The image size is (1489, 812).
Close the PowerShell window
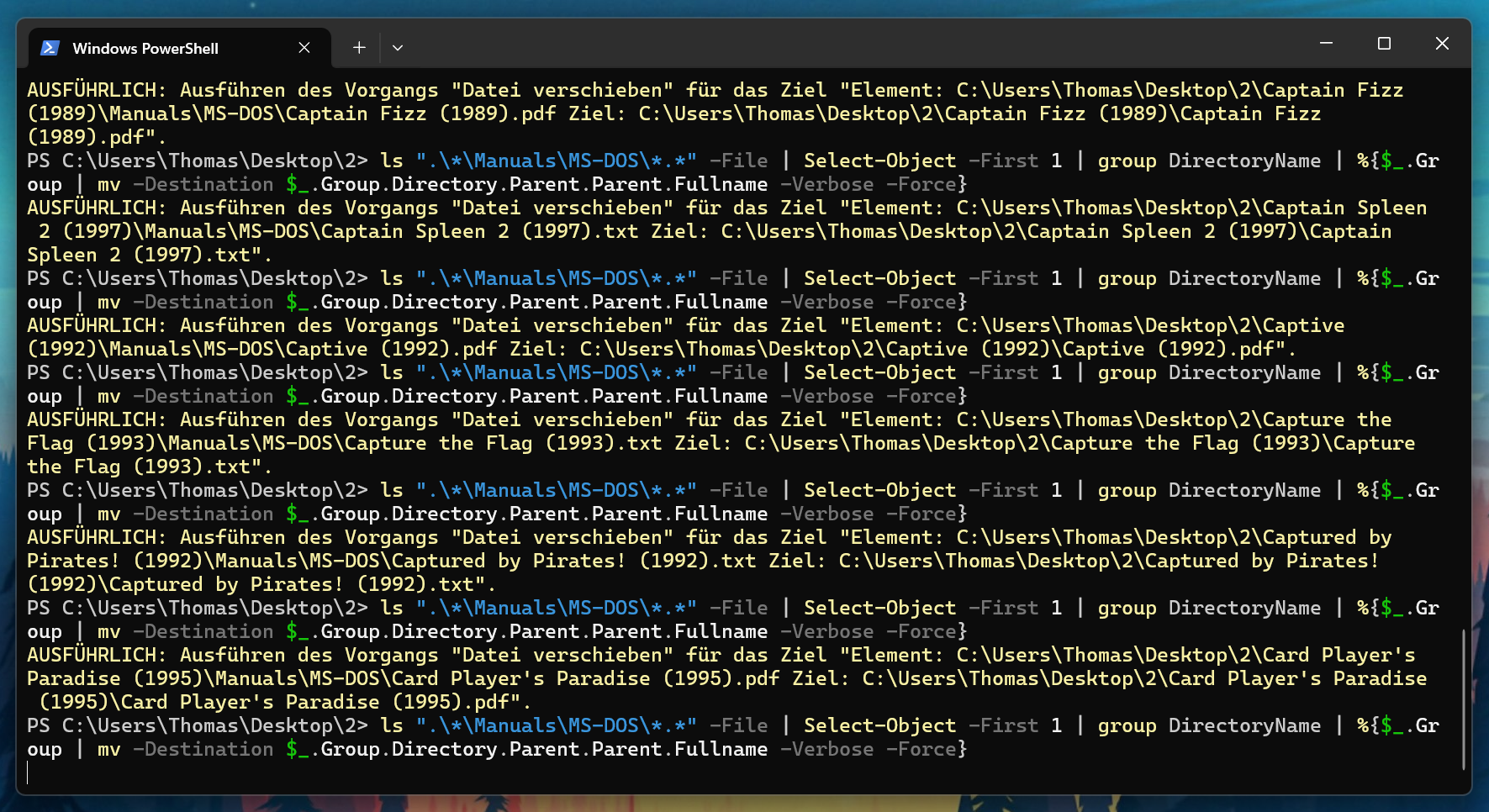click(1442, 43)
